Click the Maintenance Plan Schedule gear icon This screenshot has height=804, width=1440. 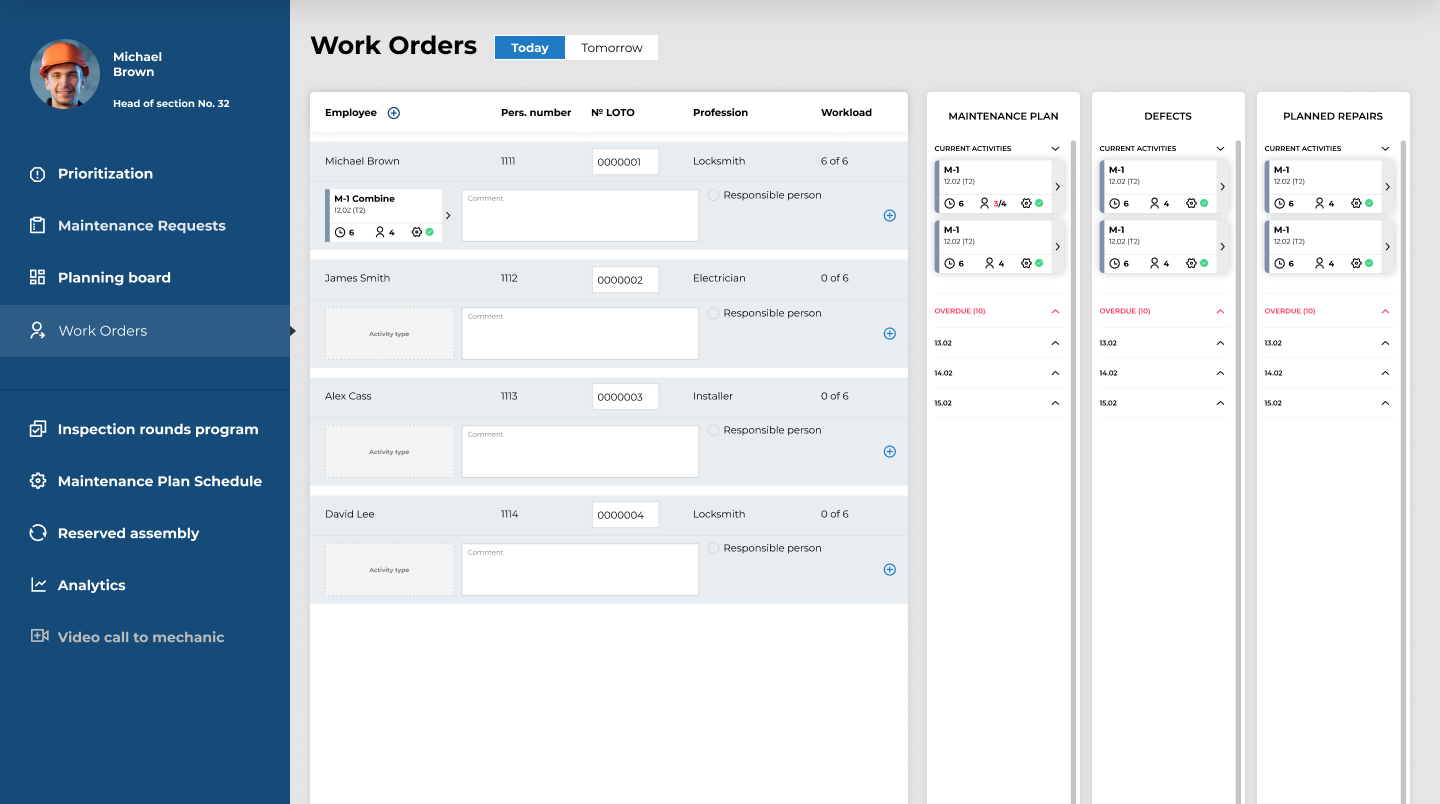point(38,481)
